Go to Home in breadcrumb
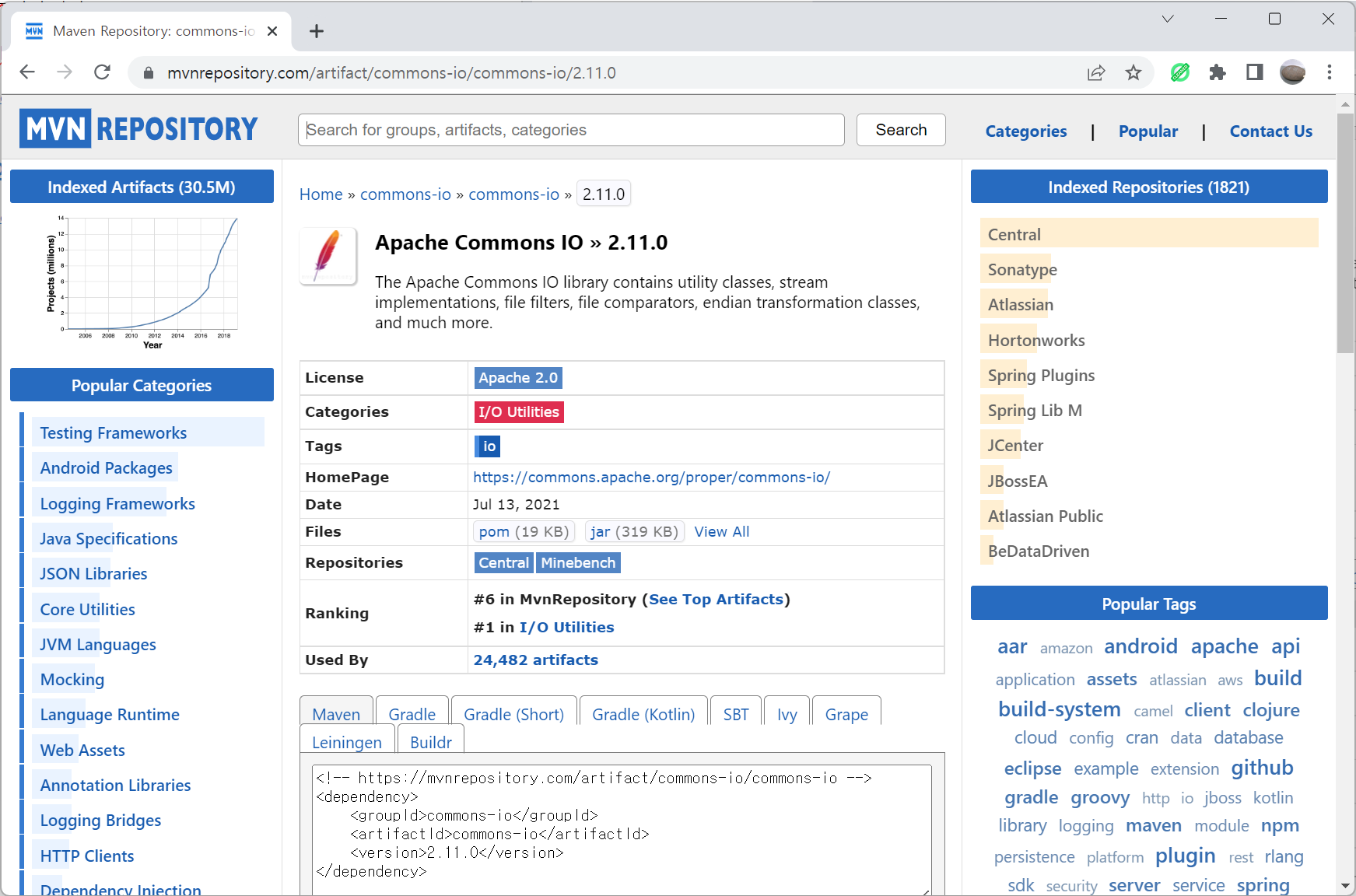Viewport: 1356px width, 896px height. coord(321,194)
